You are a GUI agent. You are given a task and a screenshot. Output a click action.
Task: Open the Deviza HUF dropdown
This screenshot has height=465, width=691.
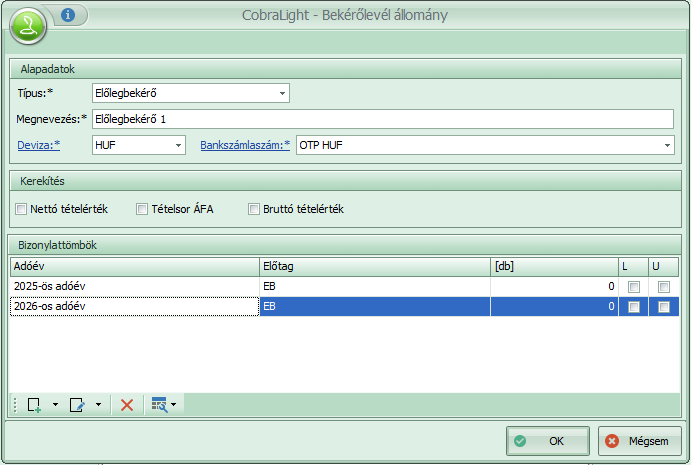point(179,145)
